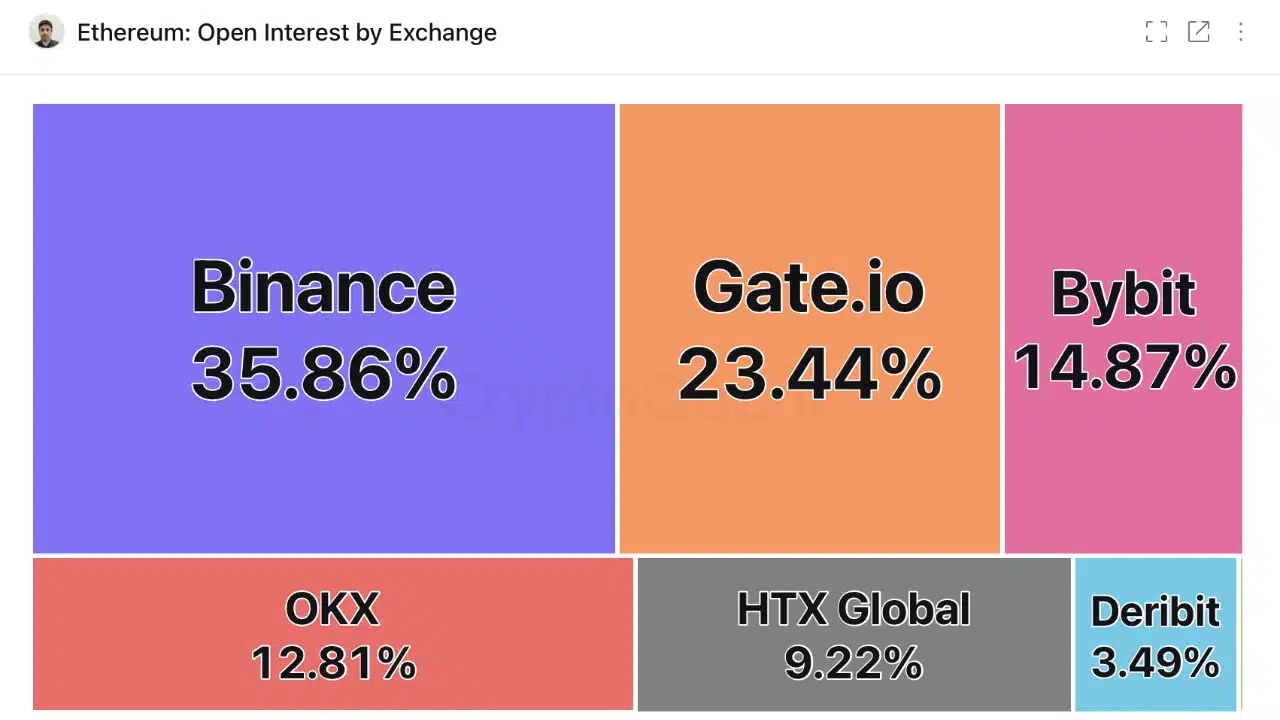
Task: Select the Bybit segment in the treemap
Action: pyautogui.click(x=1123, y=330)
